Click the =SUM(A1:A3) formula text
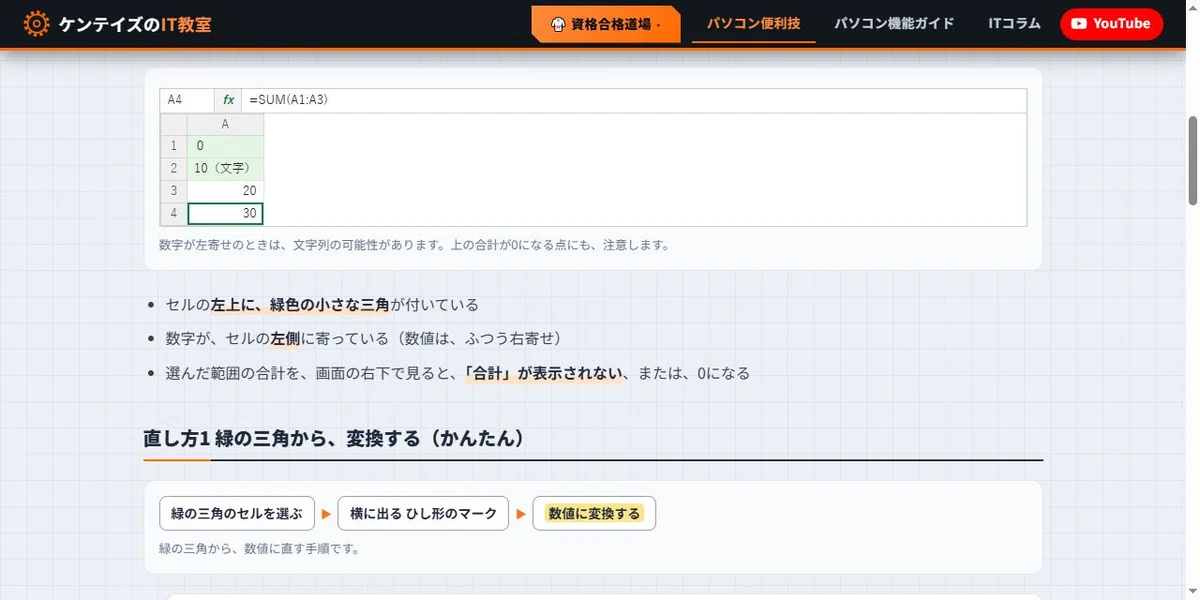This screenshot has height=600, width=1200. [x=289, y=100]
